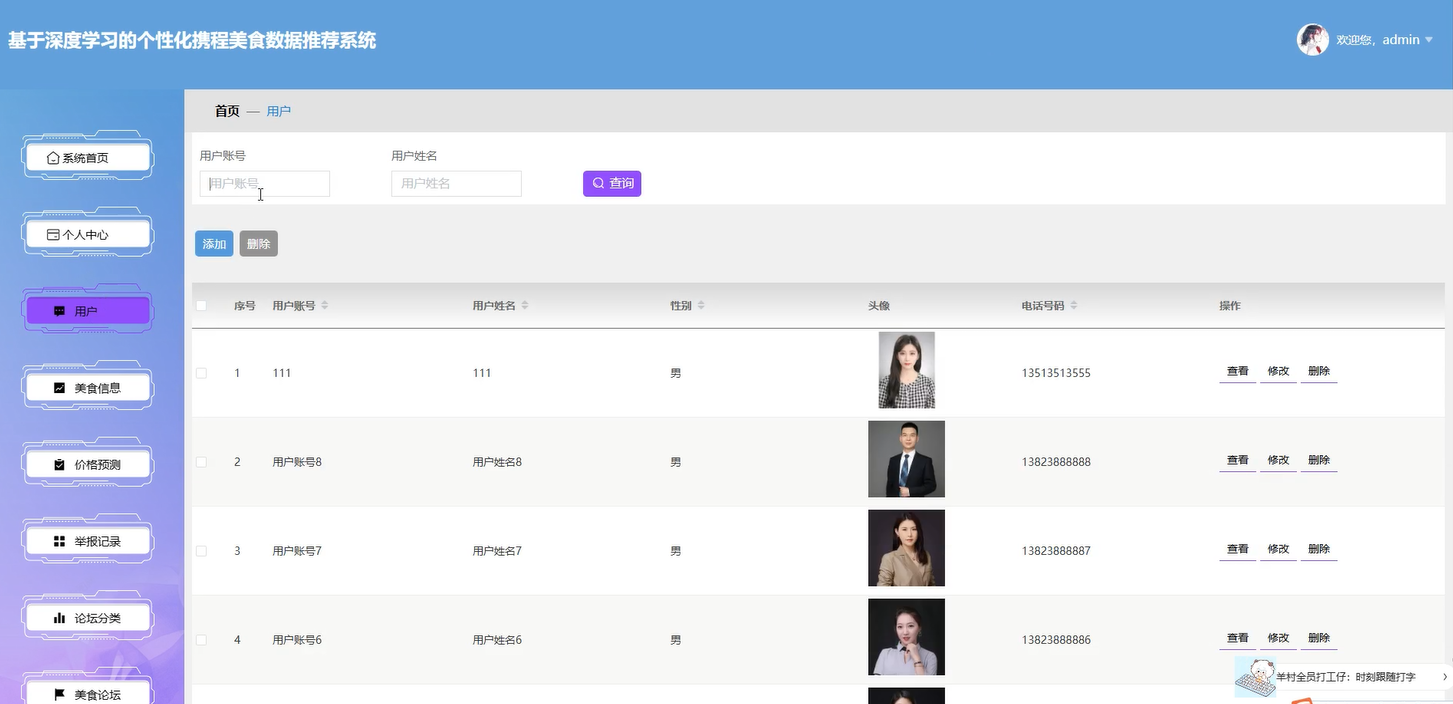Click 查看 for 用户账号6
Screen dimensions: 1453x704
(1238, 639)
